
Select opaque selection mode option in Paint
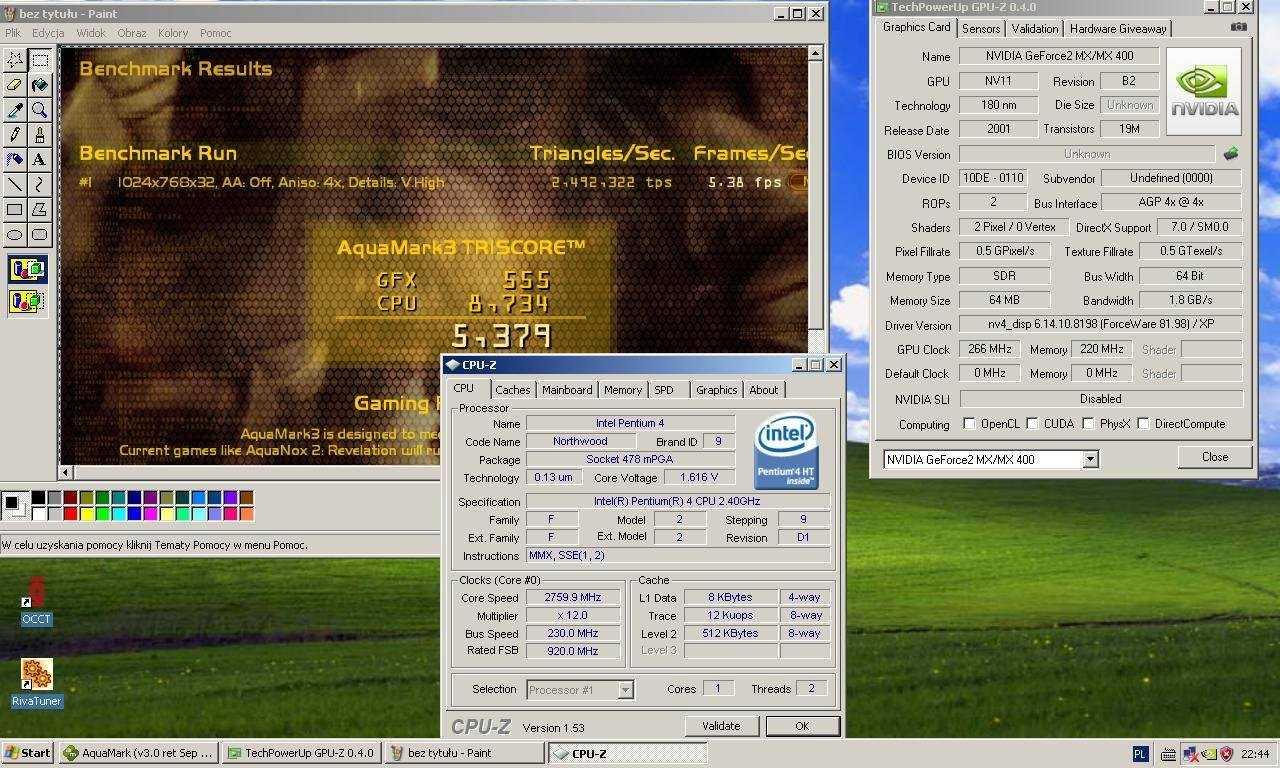point(27,269)
